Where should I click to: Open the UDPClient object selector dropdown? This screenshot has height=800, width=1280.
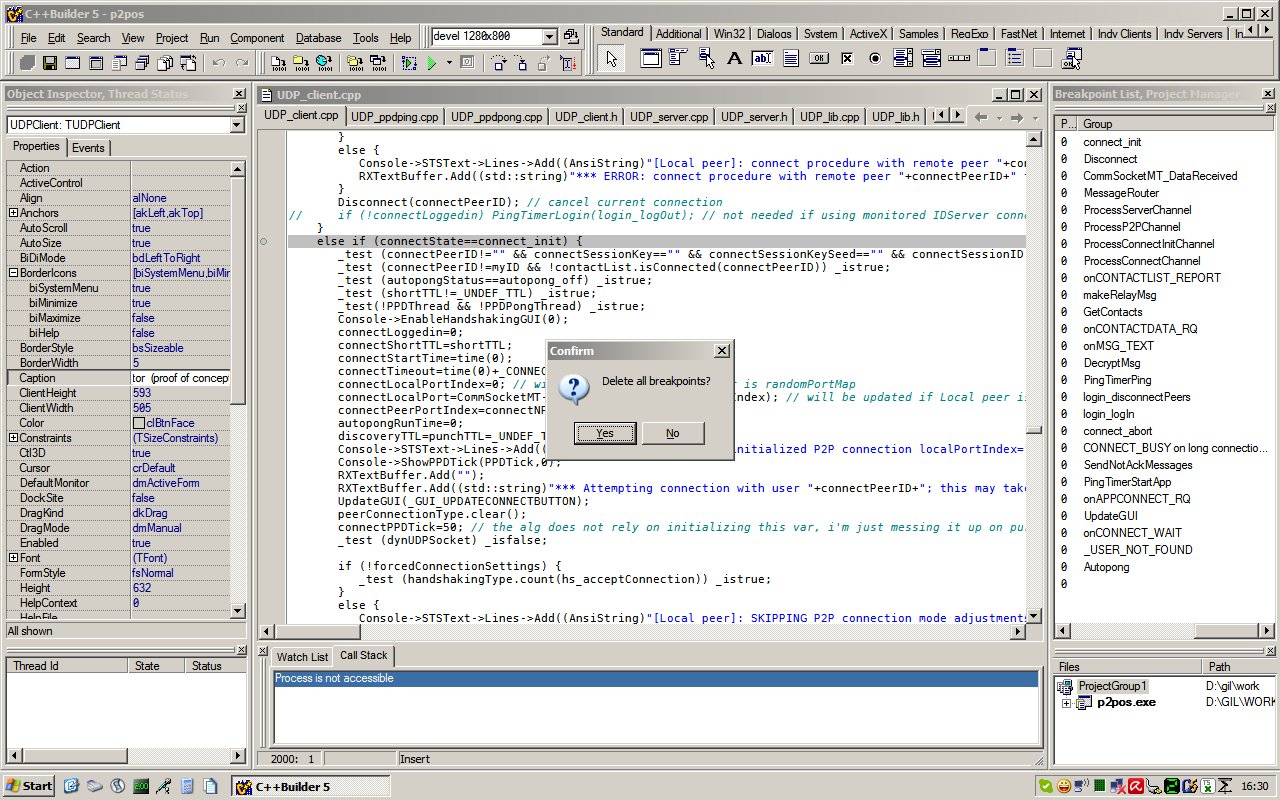click(237, 125)
